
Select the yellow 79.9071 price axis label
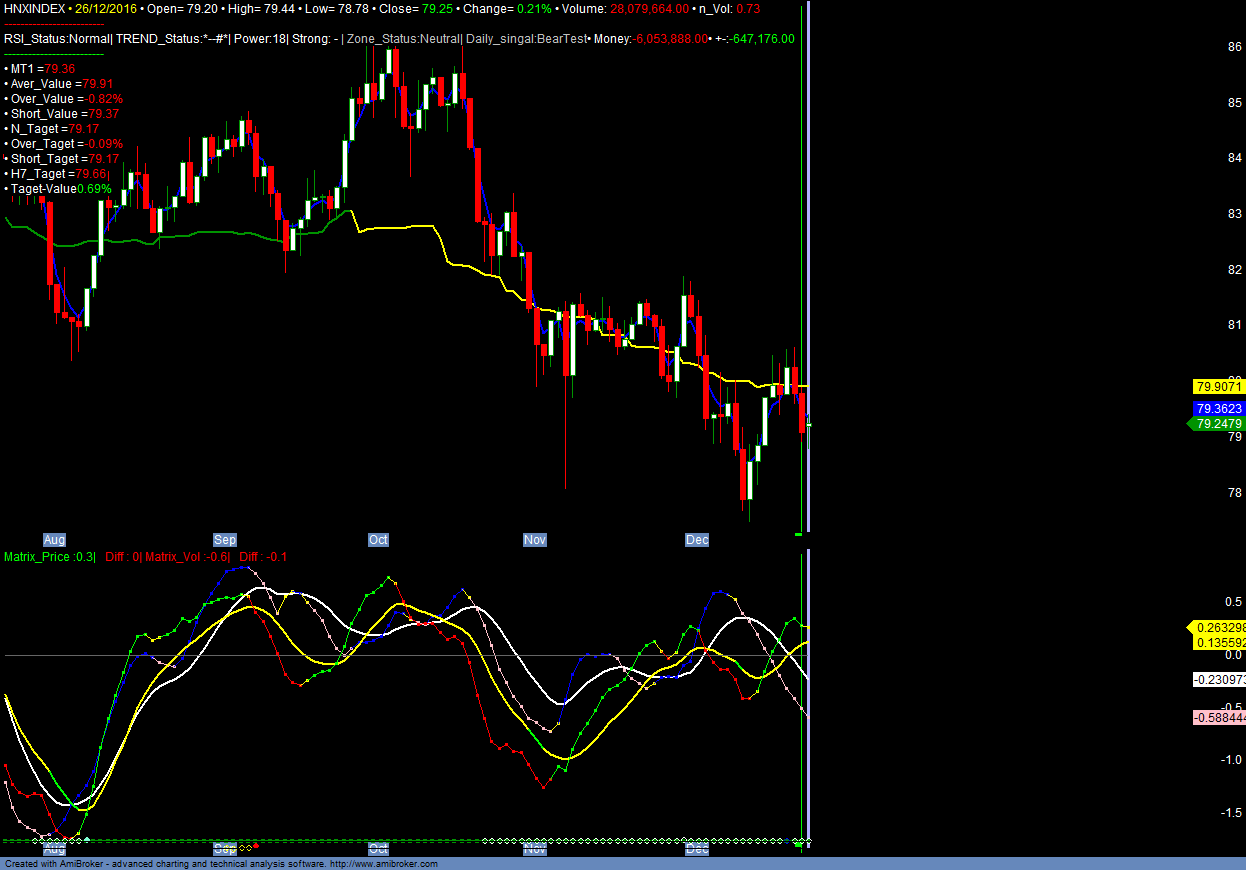pos(1218,386)
